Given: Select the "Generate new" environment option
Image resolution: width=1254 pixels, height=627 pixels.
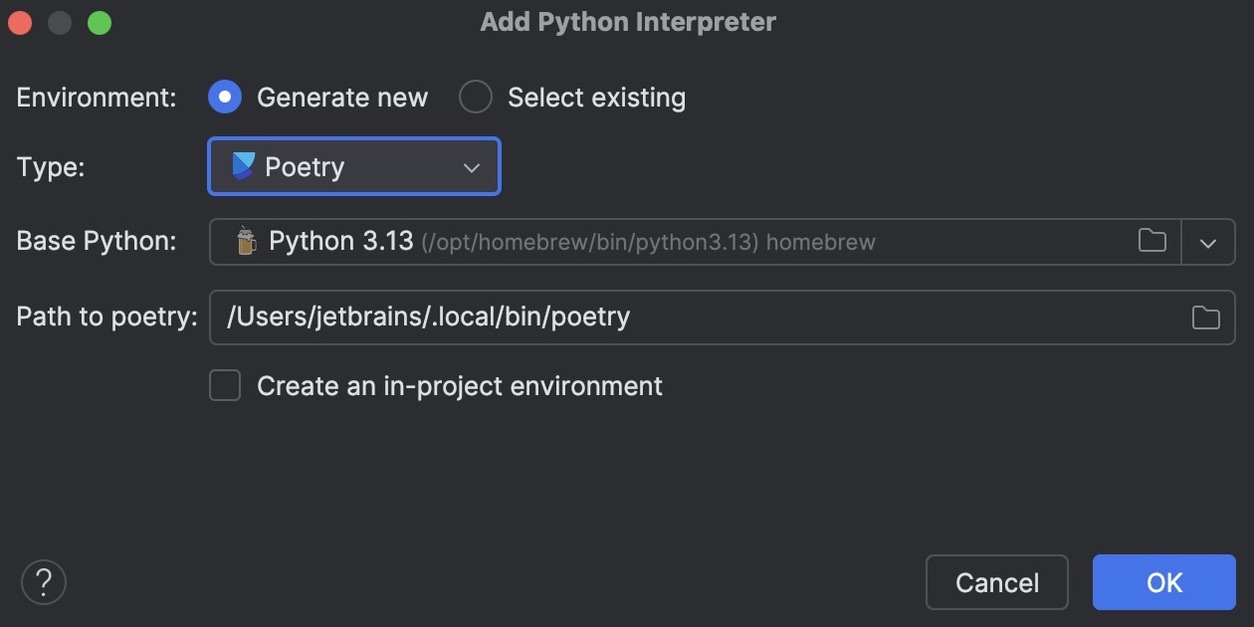Looking at the screenshot, I should point(224,96).
